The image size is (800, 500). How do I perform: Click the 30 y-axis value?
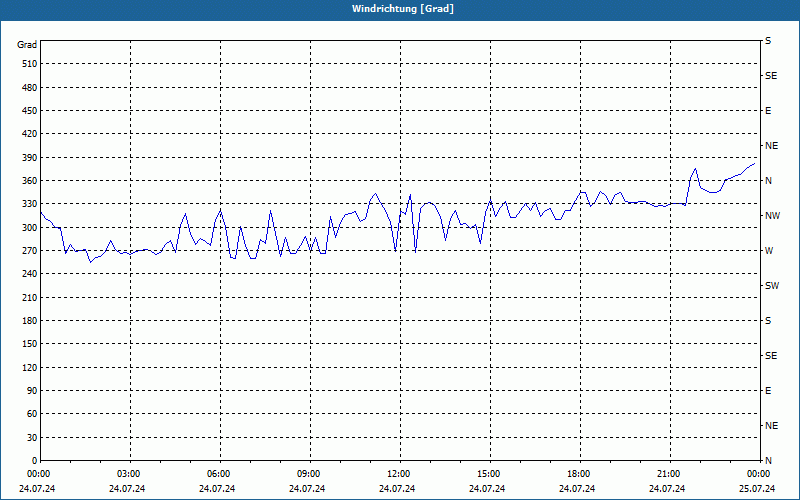32,438
